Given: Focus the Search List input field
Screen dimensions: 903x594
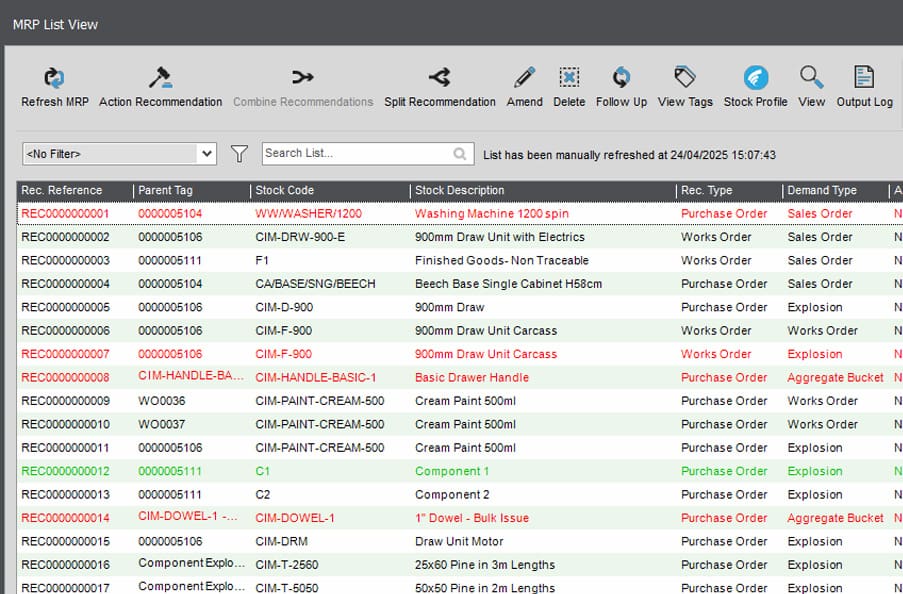Looking at the screenshot, I should 367,154.
